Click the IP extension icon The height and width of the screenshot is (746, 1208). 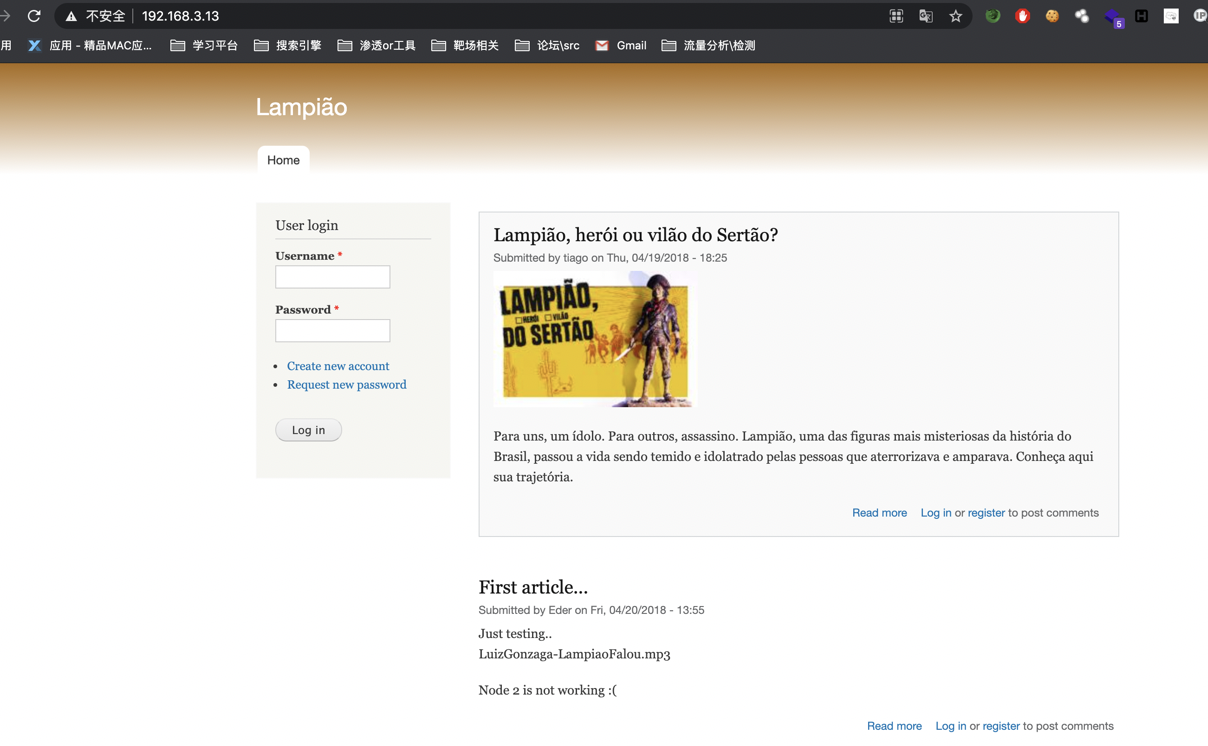(x=1200, y=16)
